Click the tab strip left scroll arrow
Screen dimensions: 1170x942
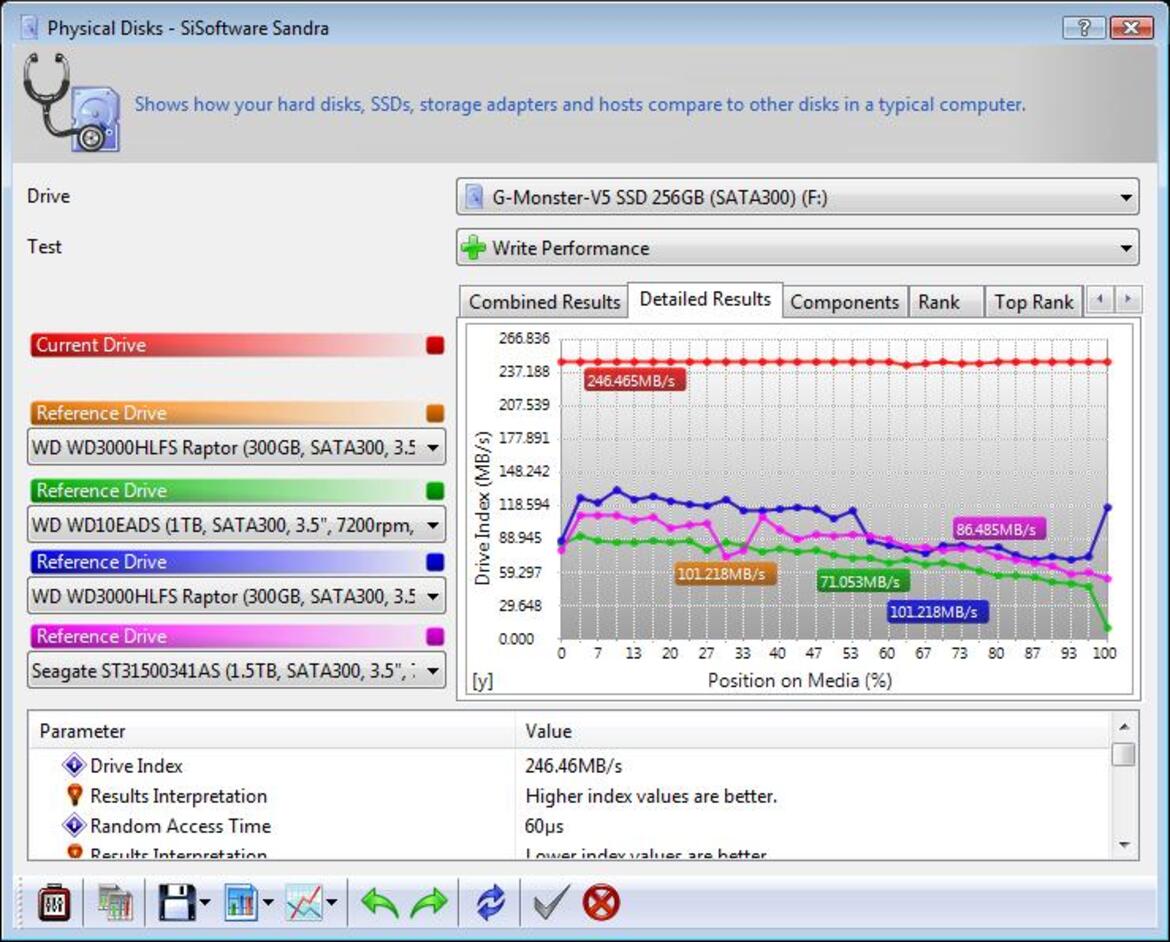pyautogui.click(x=1099, y=299)
